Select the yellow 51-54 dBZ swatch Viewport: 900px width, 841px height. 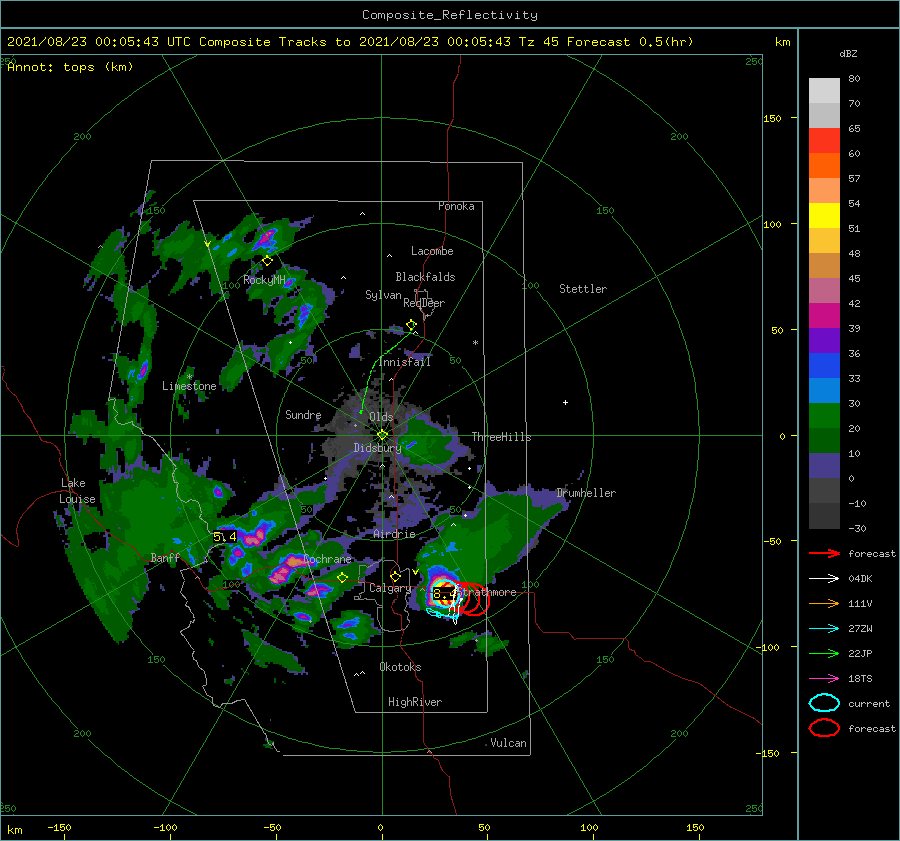[824, 216]
